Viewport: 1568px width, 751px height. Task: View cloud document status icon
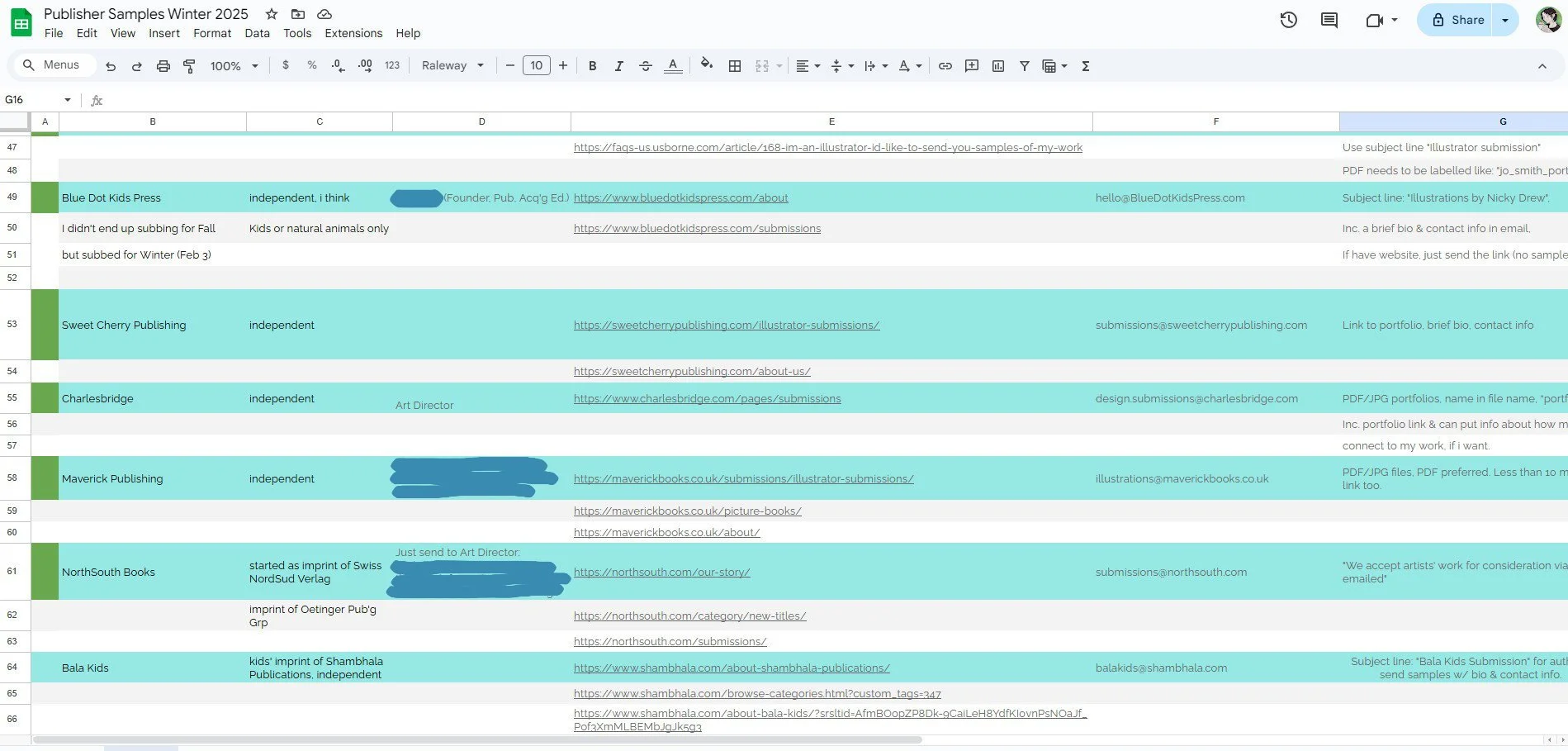click(x=324, y=14)
